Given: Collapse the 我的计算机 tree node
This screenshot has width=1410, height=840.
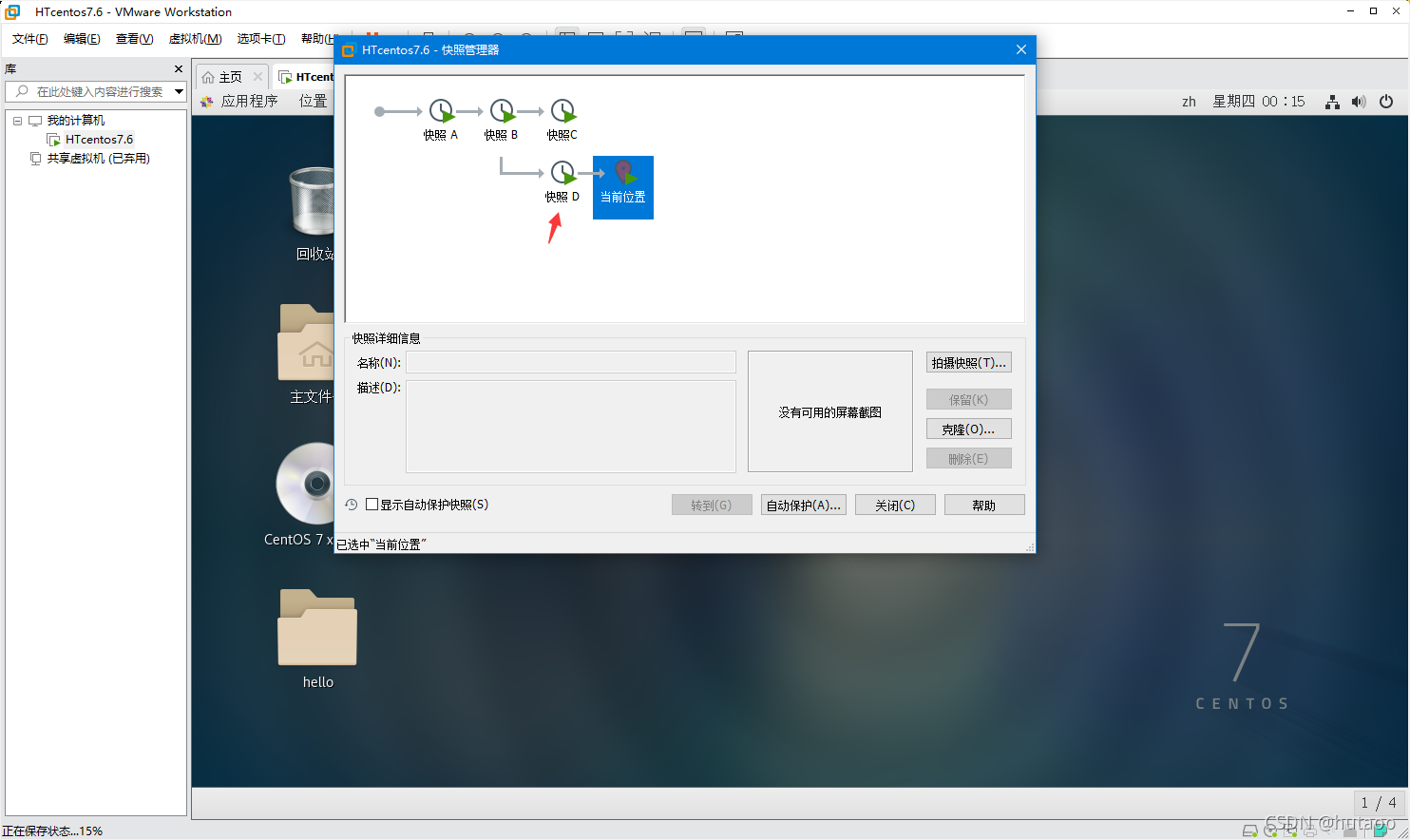Looking at the screenshot, I should 17,121.
